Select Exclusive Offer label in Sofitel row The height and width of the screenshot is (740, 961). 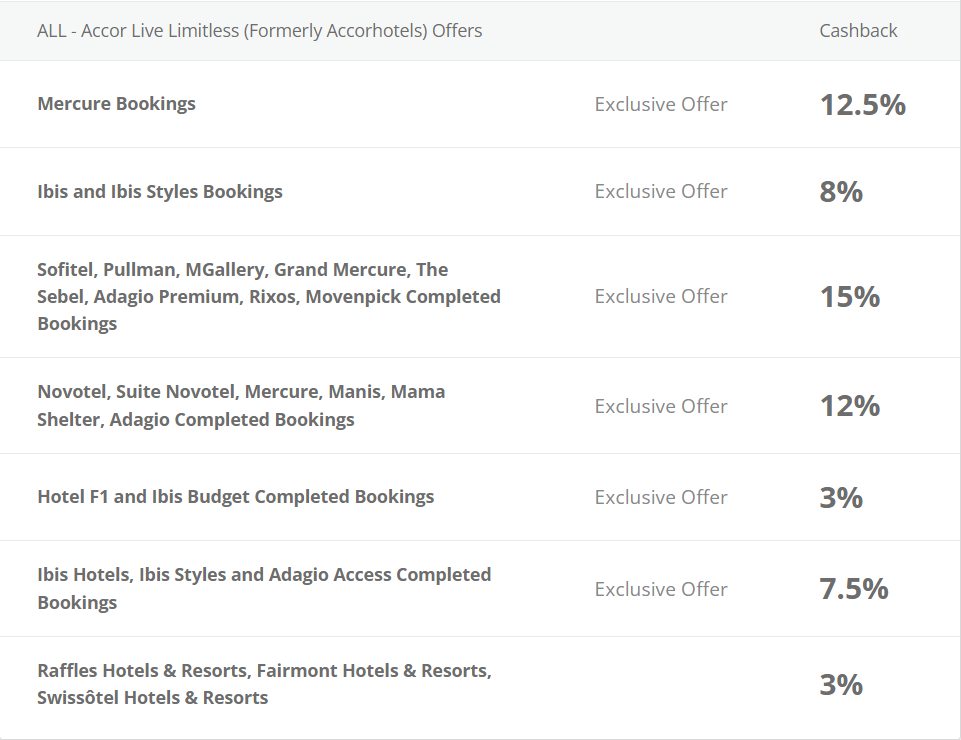tap(661, 297)
